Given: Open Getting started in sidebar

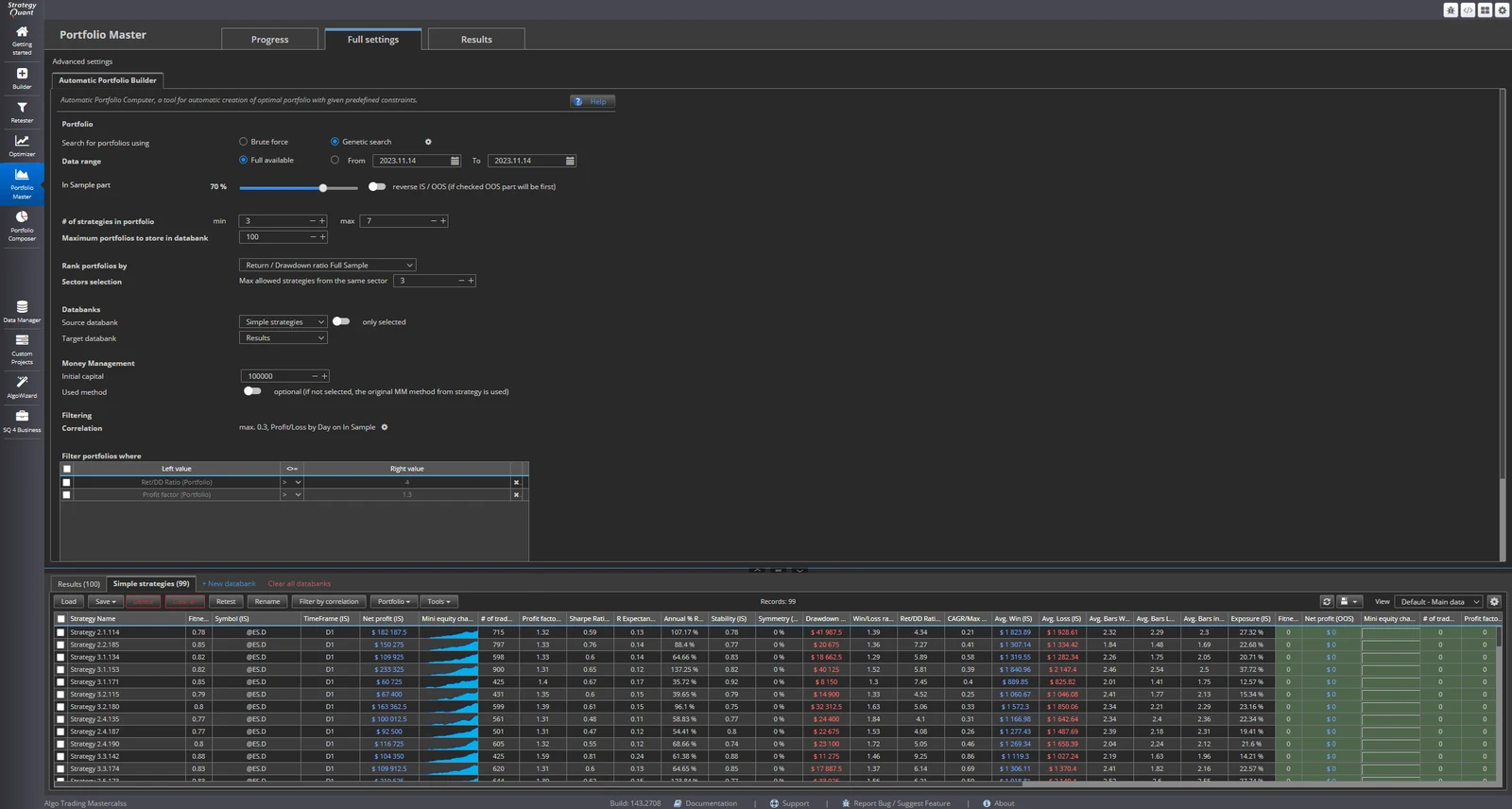Looking at the screenshot, I should pos(22,41).
